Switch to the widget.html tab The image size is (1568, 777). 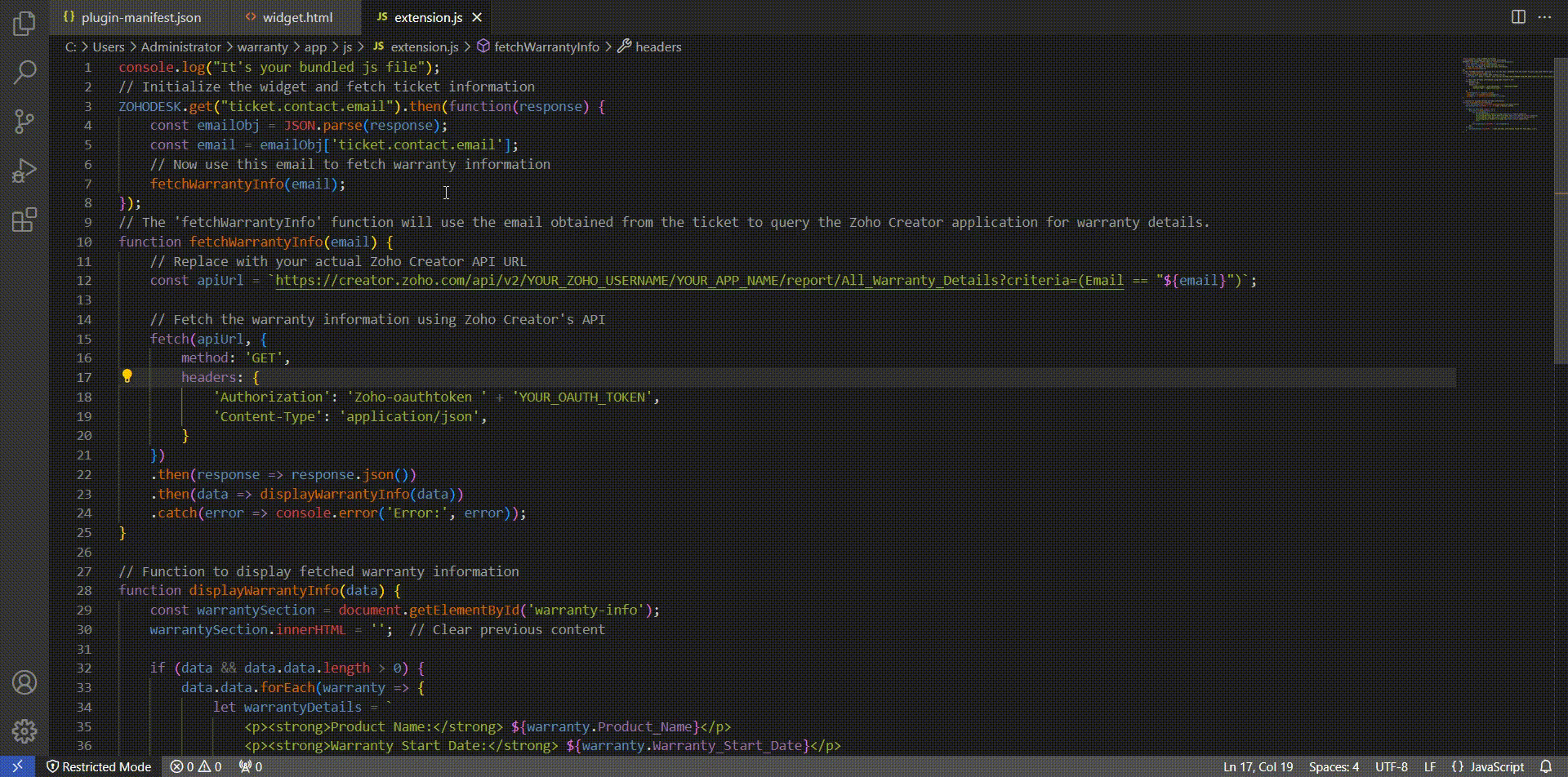297,17
